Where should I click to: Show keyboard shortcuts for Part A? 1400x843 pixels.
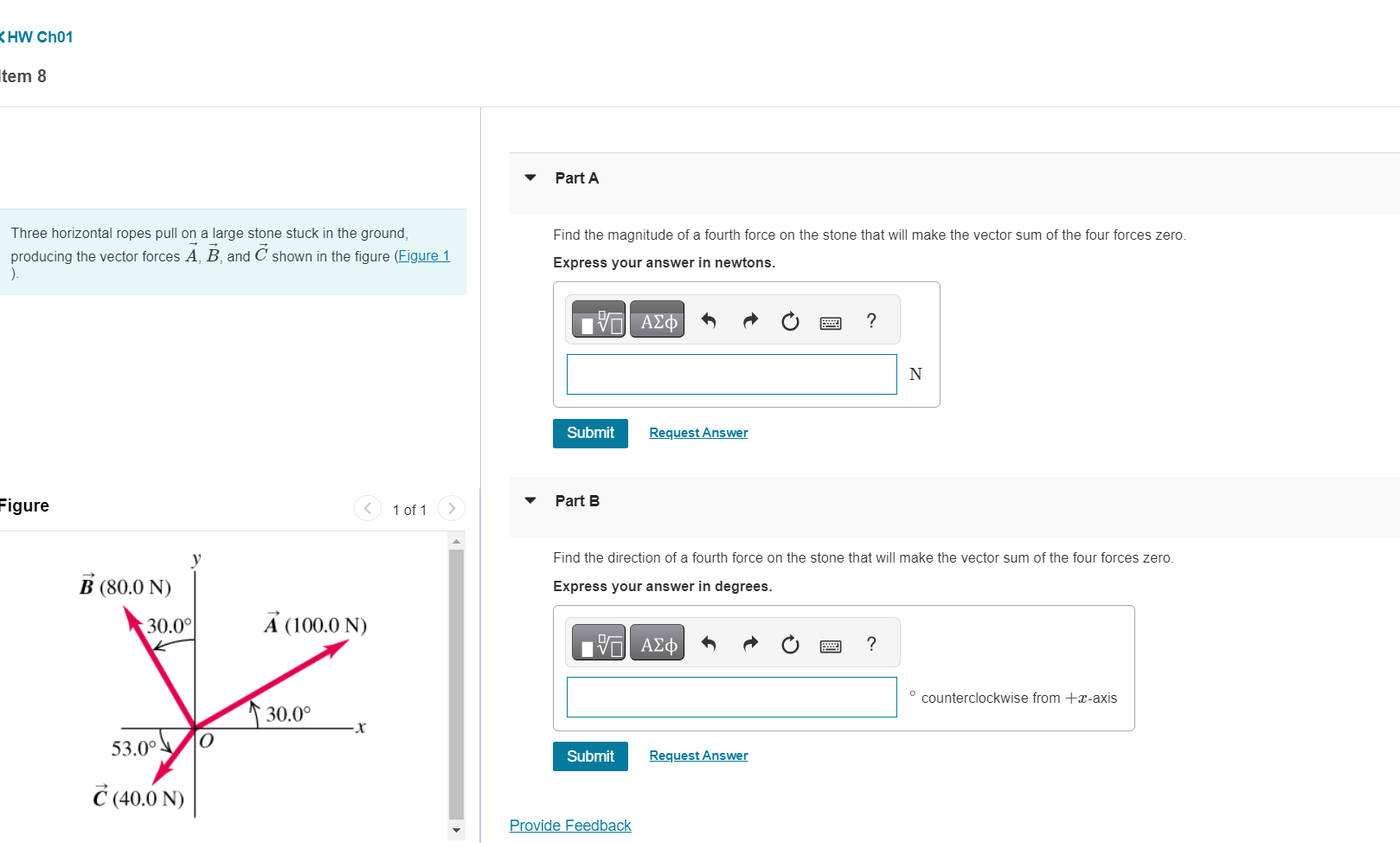(x=831, y=323)
